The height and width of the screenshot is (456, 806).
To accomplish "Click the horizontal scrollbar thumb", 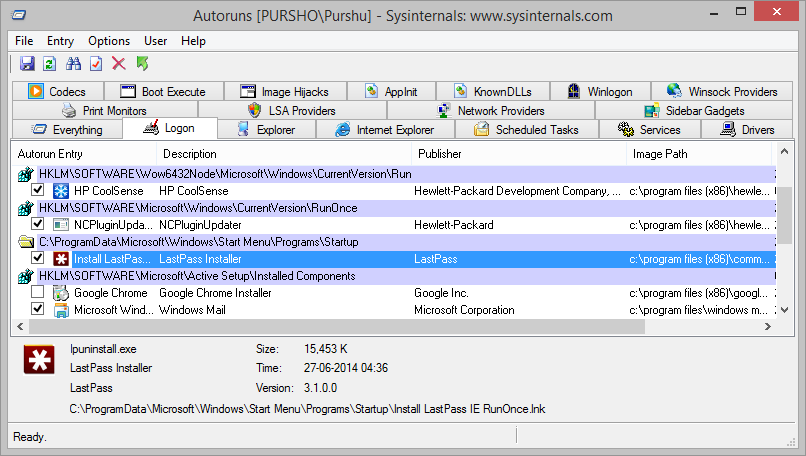I will pyautogui.click(x=337, y=326).
